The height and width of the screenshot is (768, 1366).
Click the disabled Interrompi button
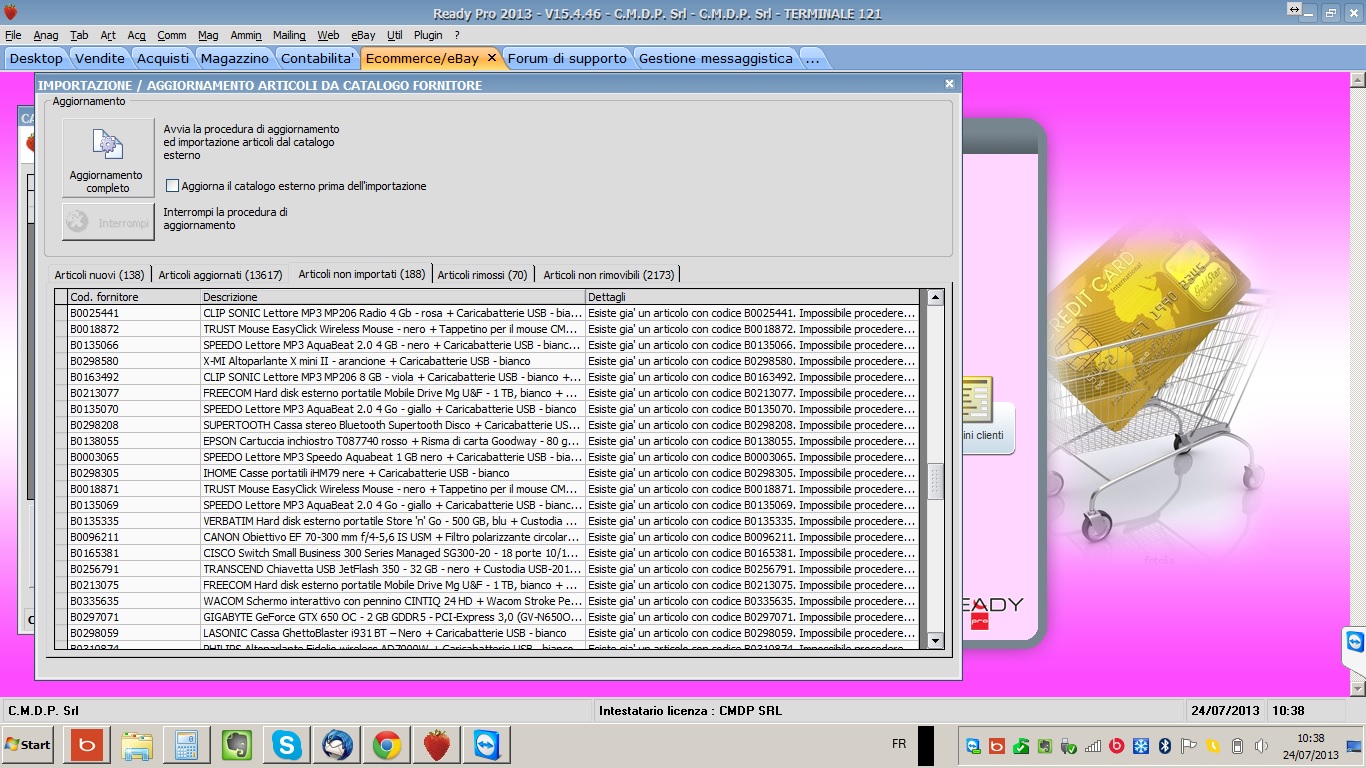click(x=108, y=222)
